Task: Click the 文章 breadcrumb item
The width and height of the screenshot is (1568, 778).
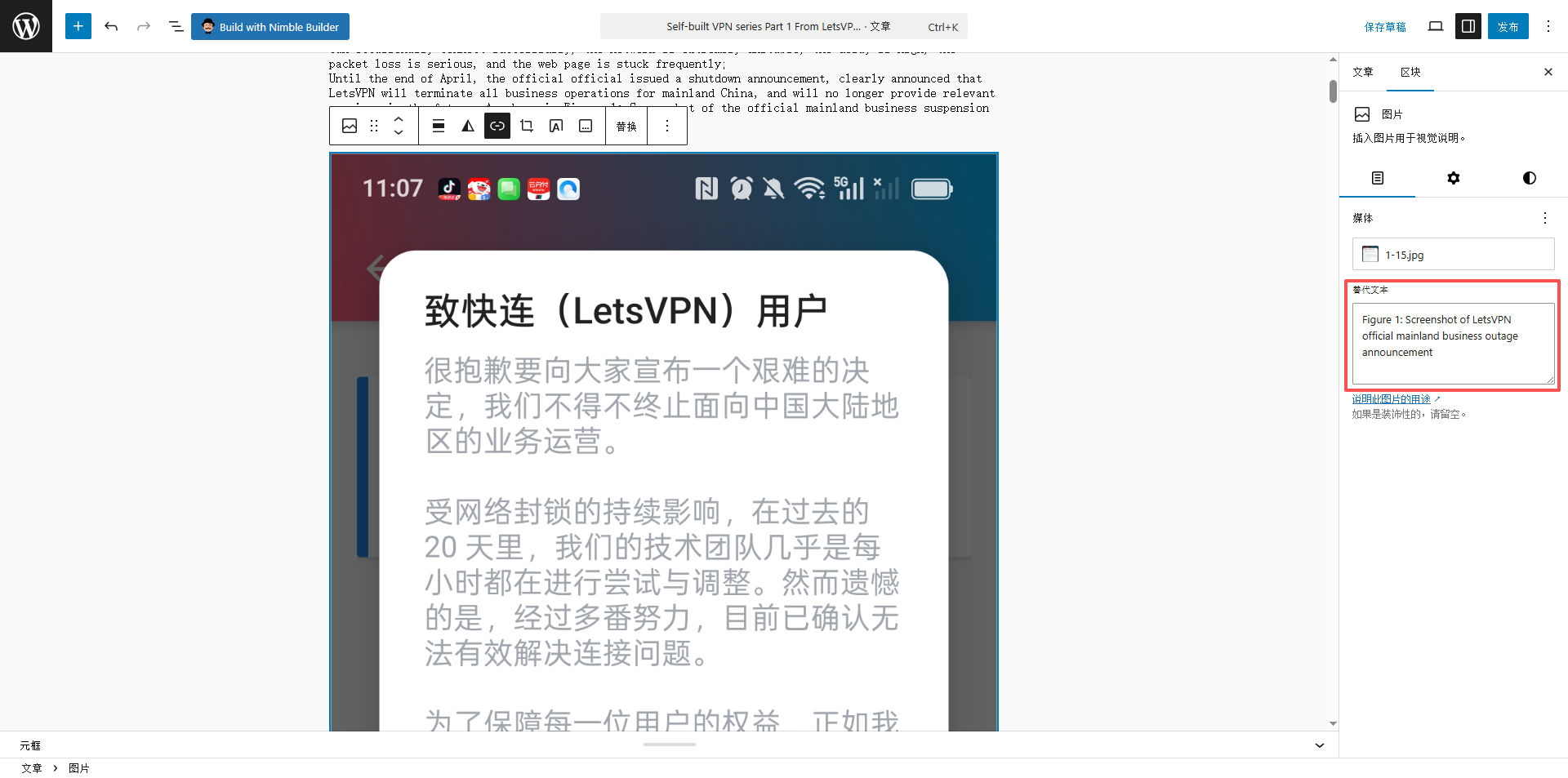Action: tap(32, 768)
